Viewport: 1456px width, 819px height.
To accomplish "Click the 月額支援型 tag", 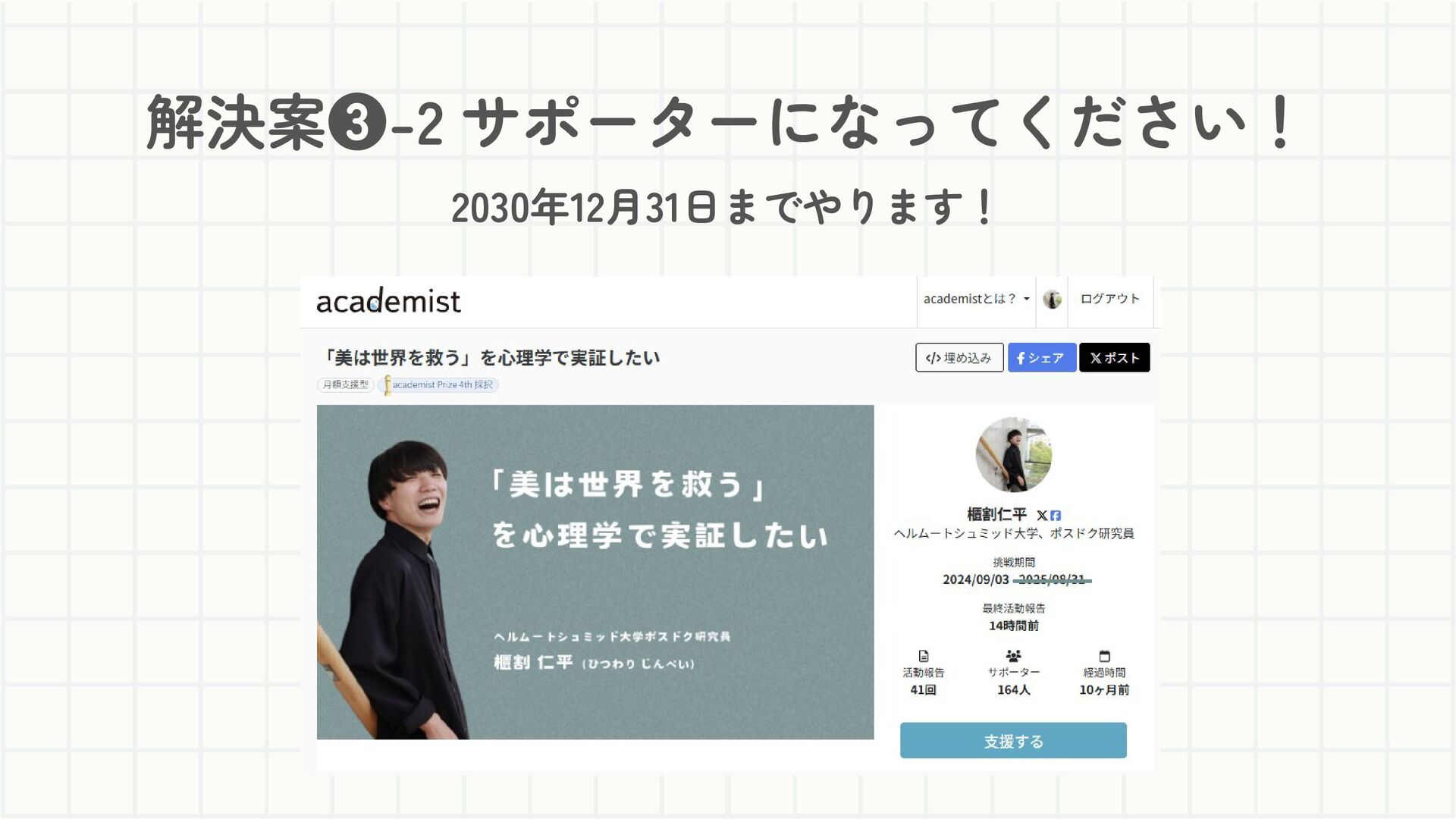I will point(345,384).
